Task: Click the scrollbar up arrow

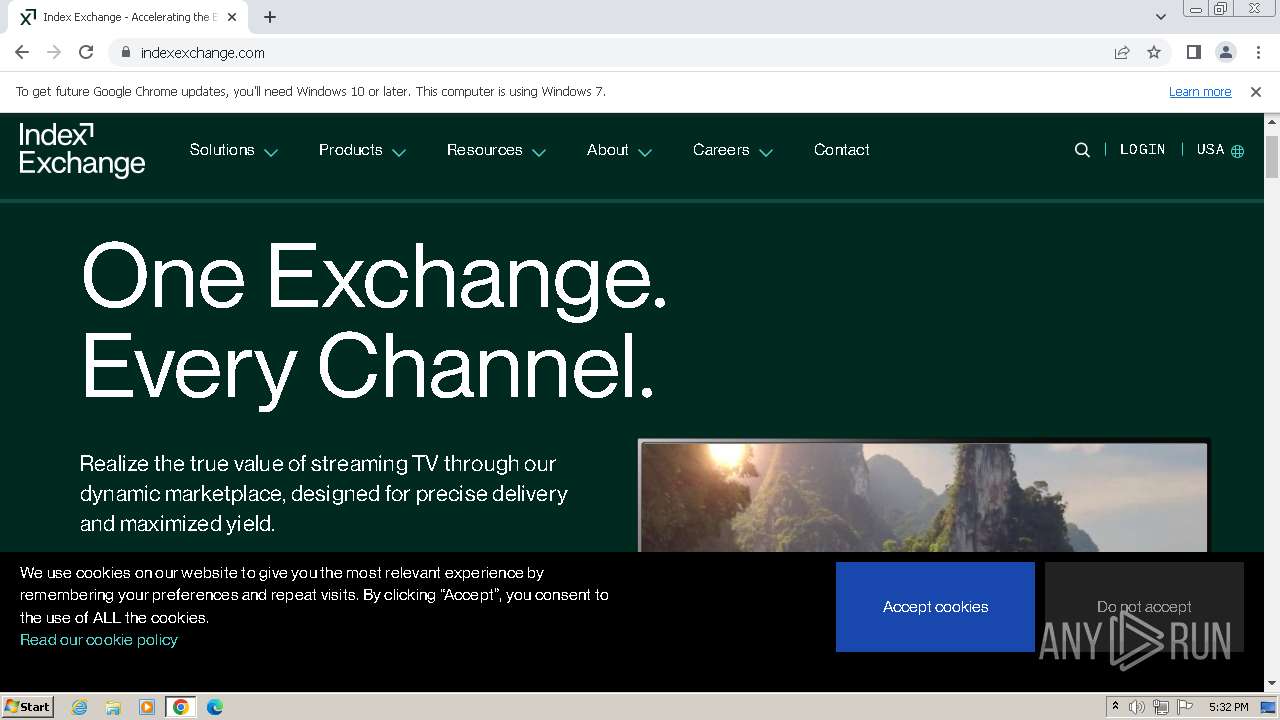Action: tap(1272, 120)
